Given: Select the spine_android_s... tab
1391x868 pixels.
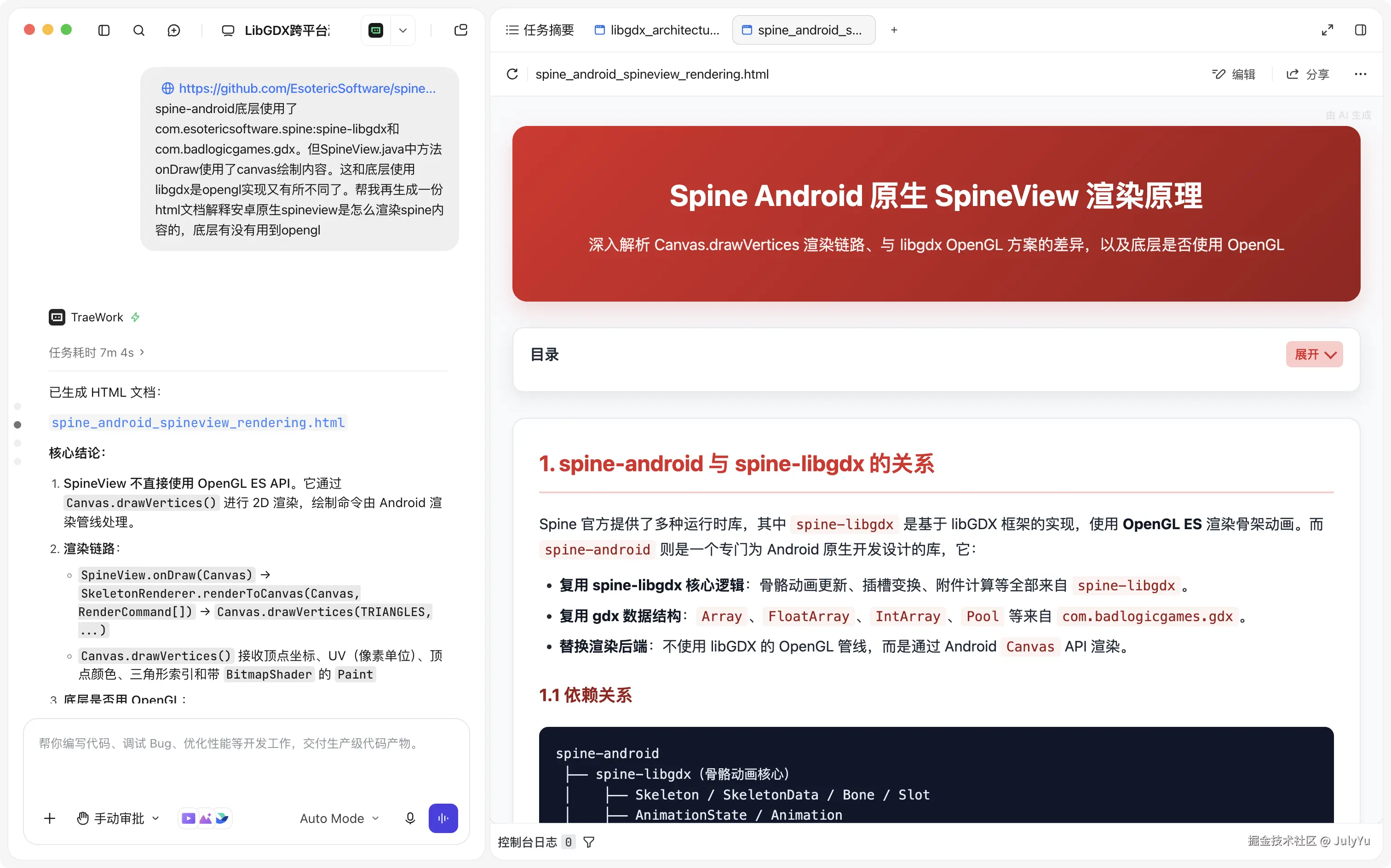Looking at the screenshot, I should pos(804,30).
